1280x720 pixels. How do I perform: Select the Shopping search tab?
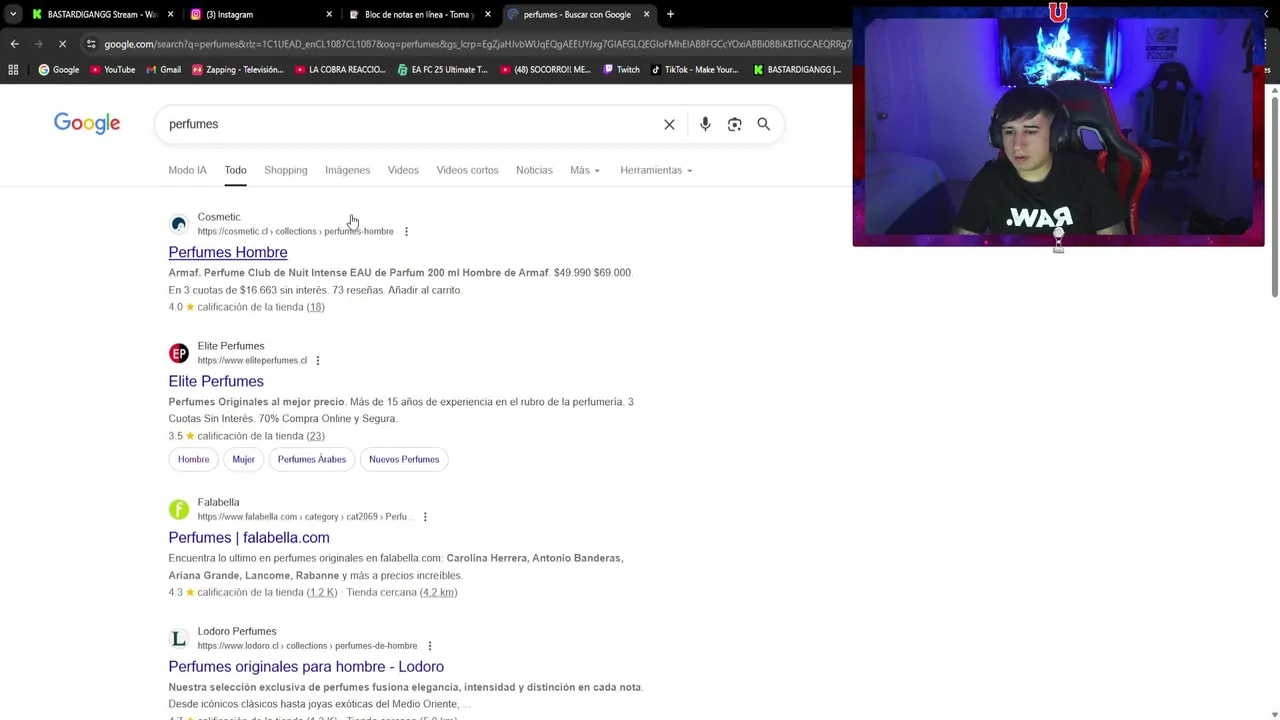[x=286, y=170]
